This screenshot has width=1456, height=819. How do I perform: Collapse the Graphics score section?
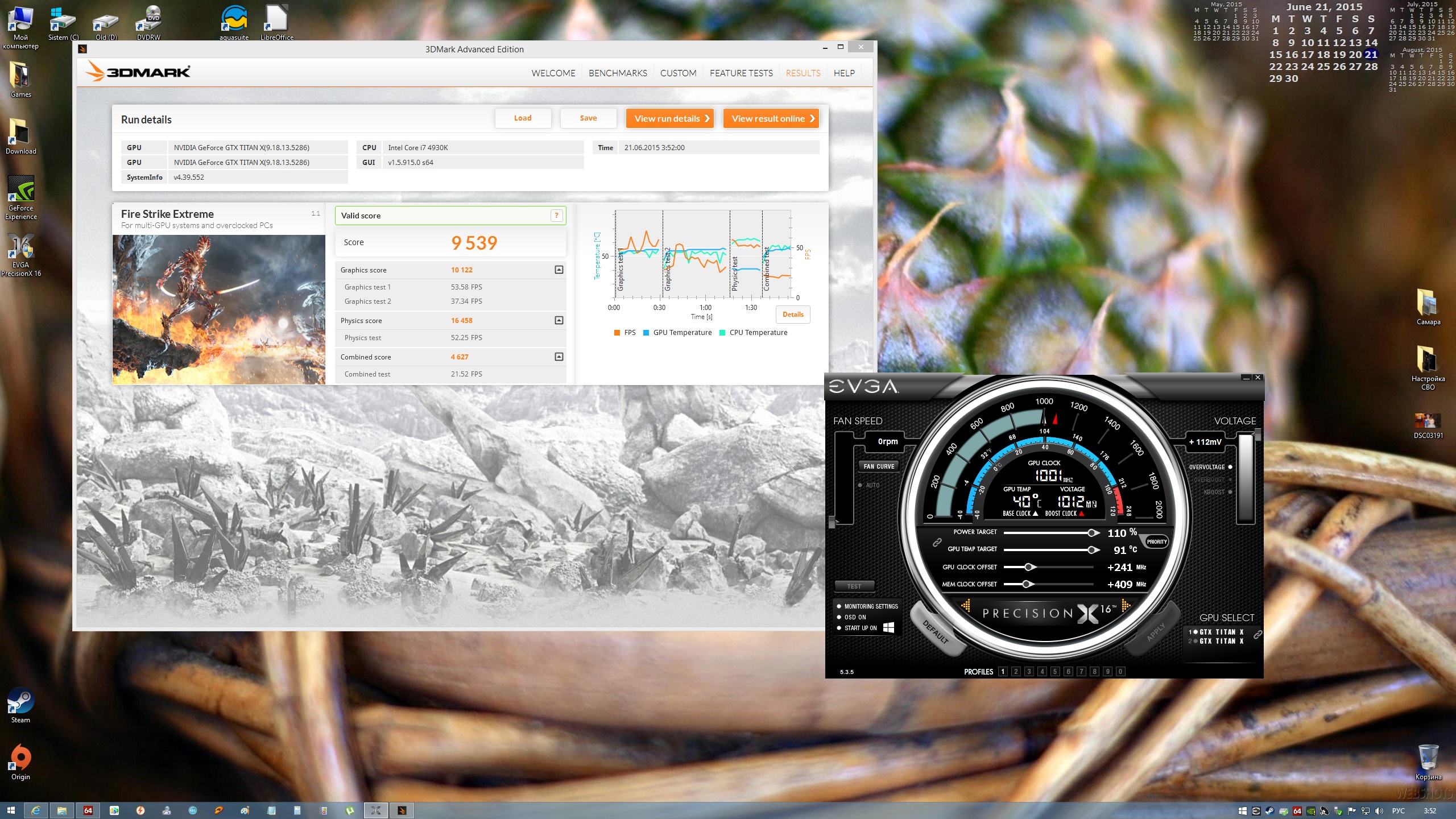(559, 270)
